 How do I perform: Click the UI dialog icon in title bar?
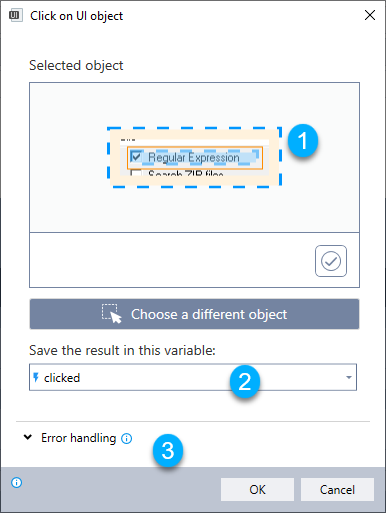click(x=15, y=15)
